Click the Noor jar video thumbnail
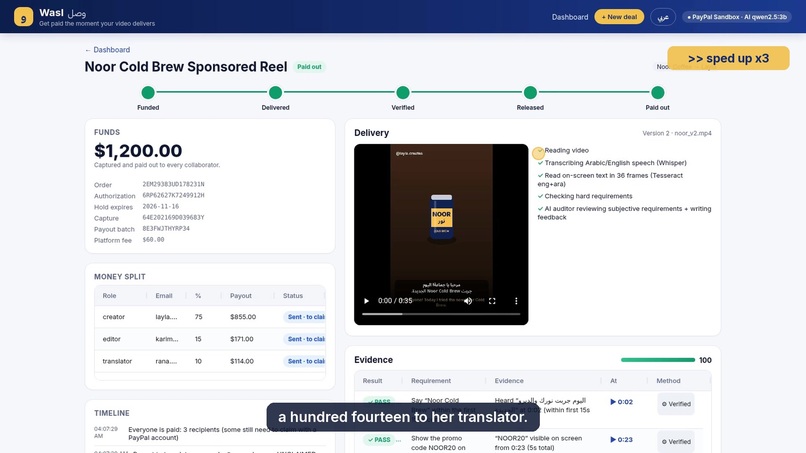 coord(441,234)
